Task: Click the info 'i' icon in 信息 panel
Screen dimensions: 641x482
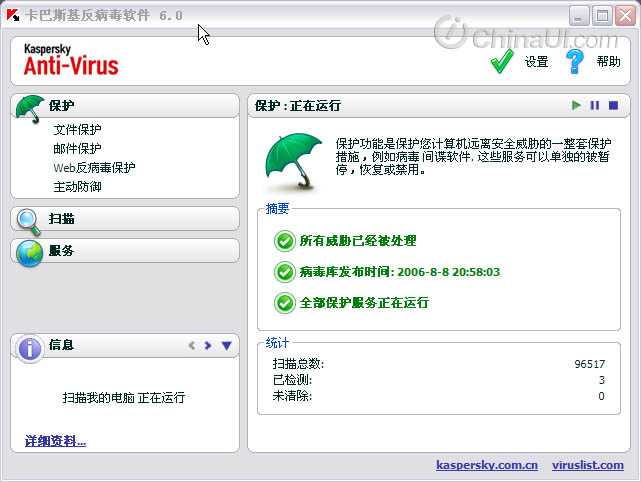Action: pos(29,349)
